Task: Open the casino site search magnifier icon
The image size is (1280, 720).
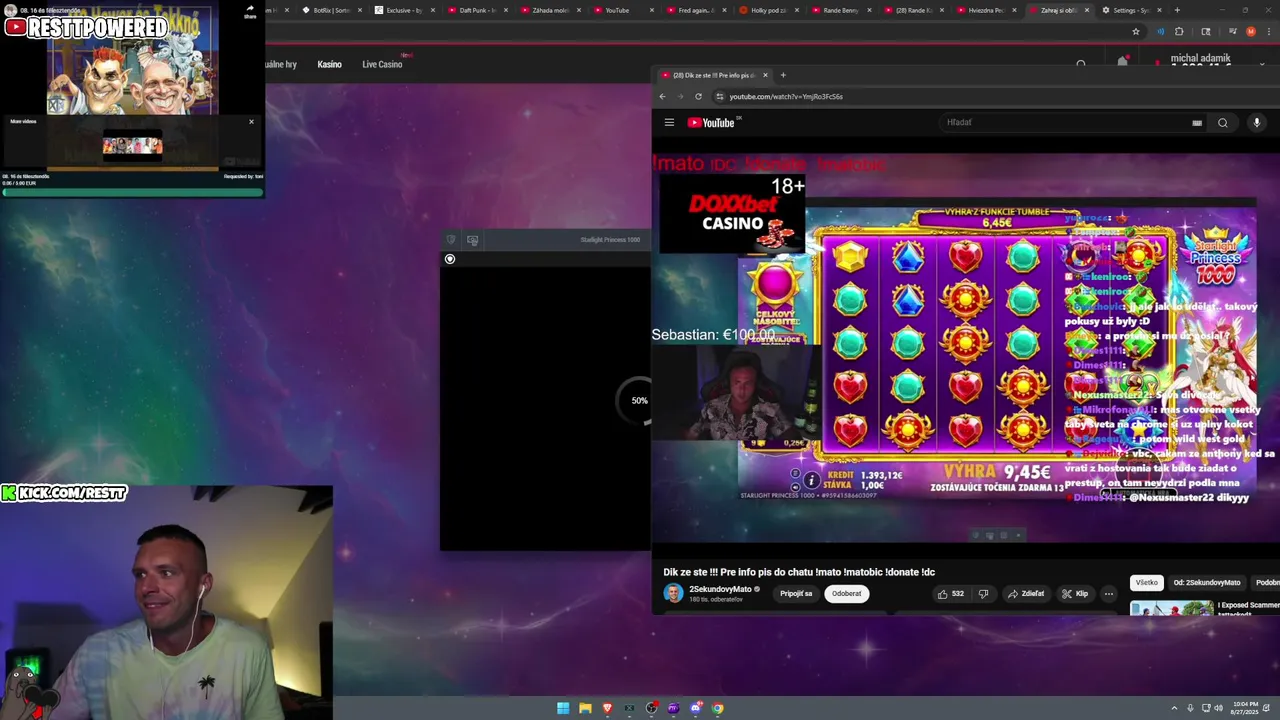Action: (x=1081, y=64)
